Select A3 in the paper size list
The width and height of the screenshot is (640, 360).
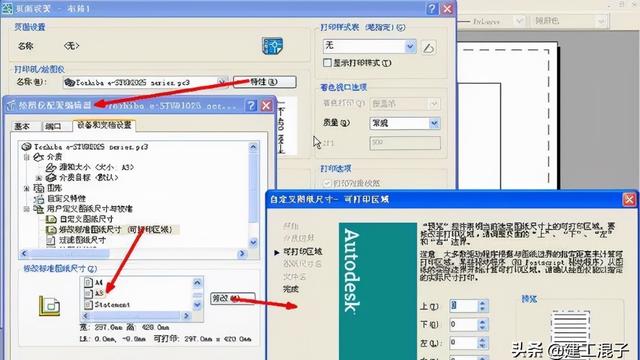click(94, 293)
